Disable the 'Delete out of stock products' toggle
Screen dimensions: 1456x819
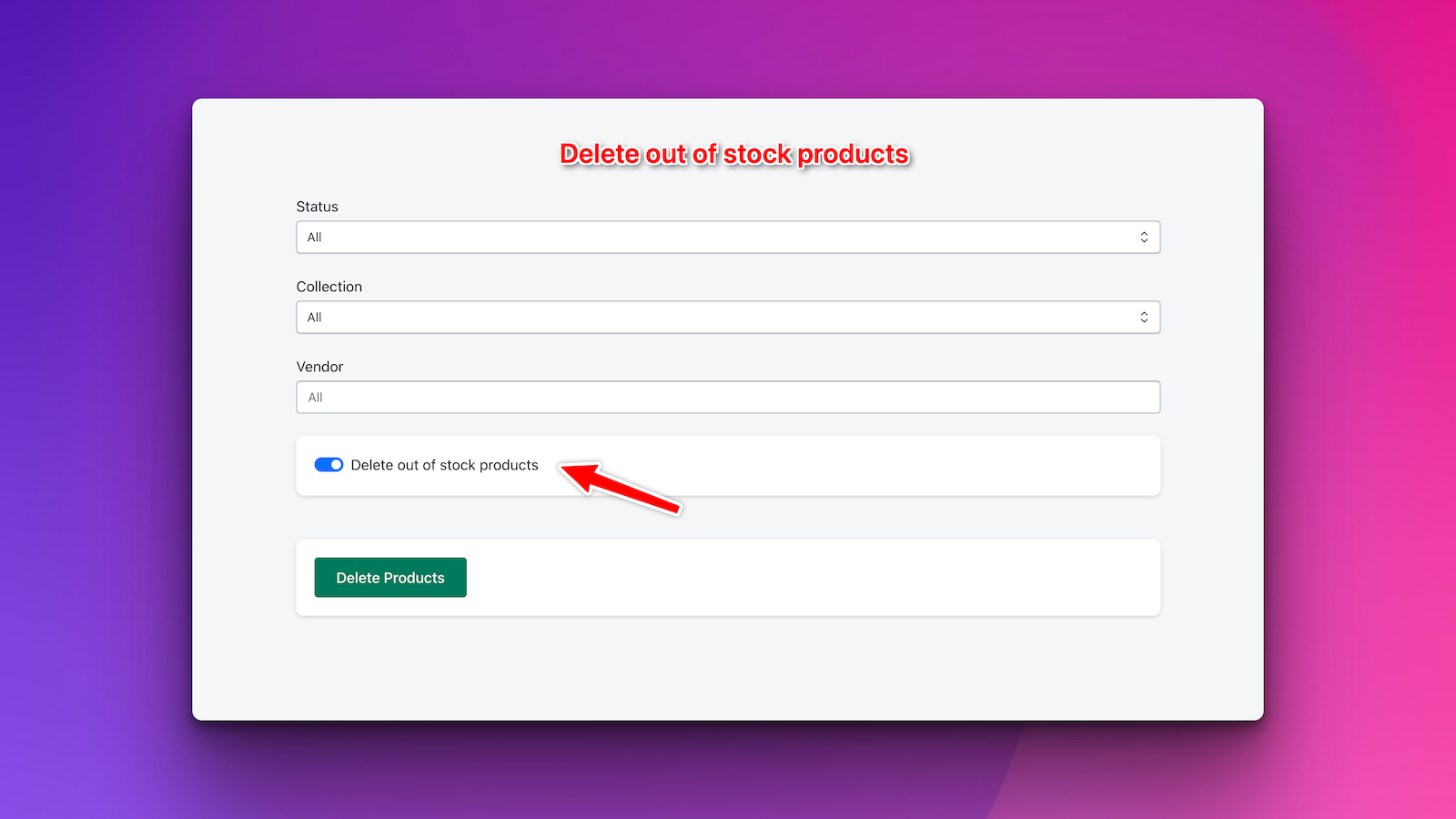click(328, 465)
